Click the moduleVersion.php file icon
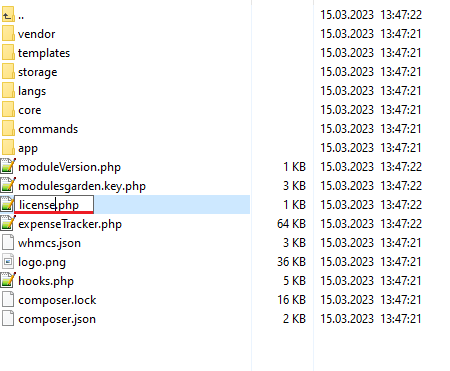 coord(8,166)
